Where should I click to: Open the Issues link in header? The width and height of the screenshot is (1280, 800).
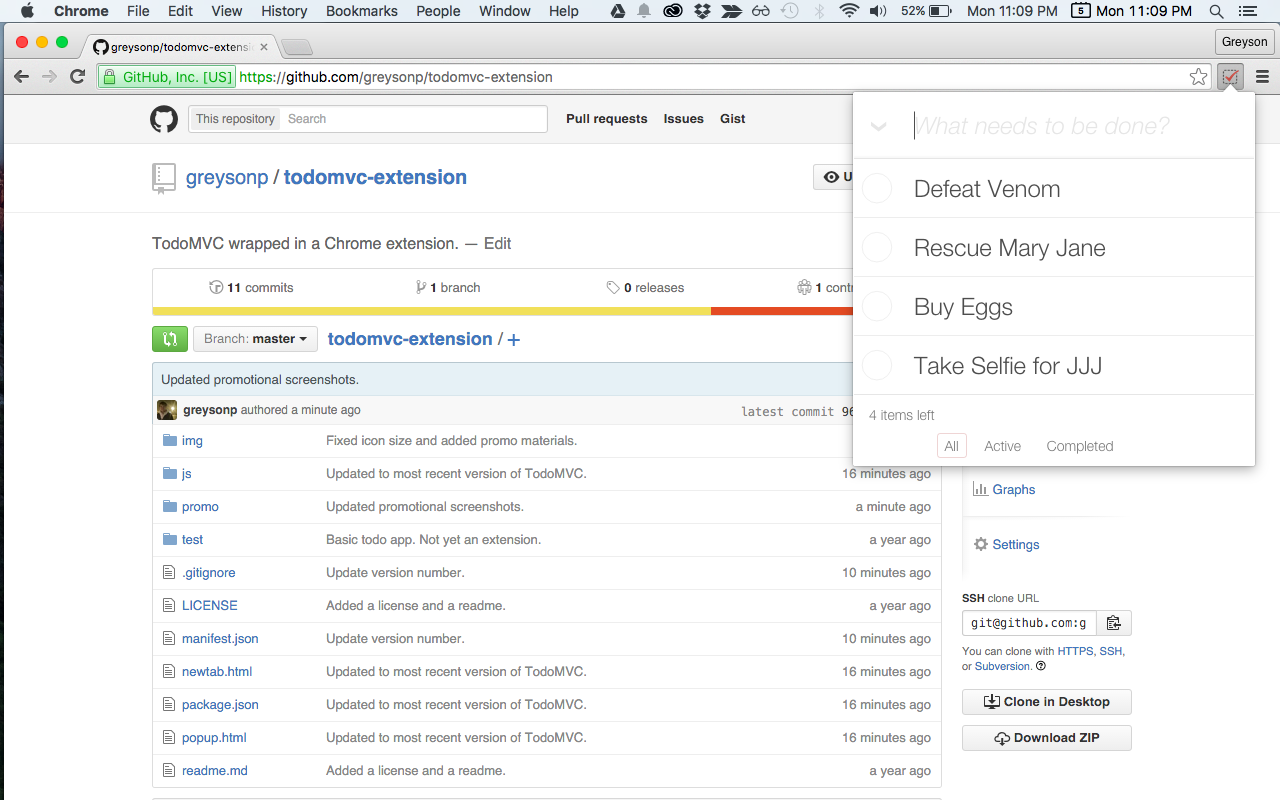tap(683, 119)
